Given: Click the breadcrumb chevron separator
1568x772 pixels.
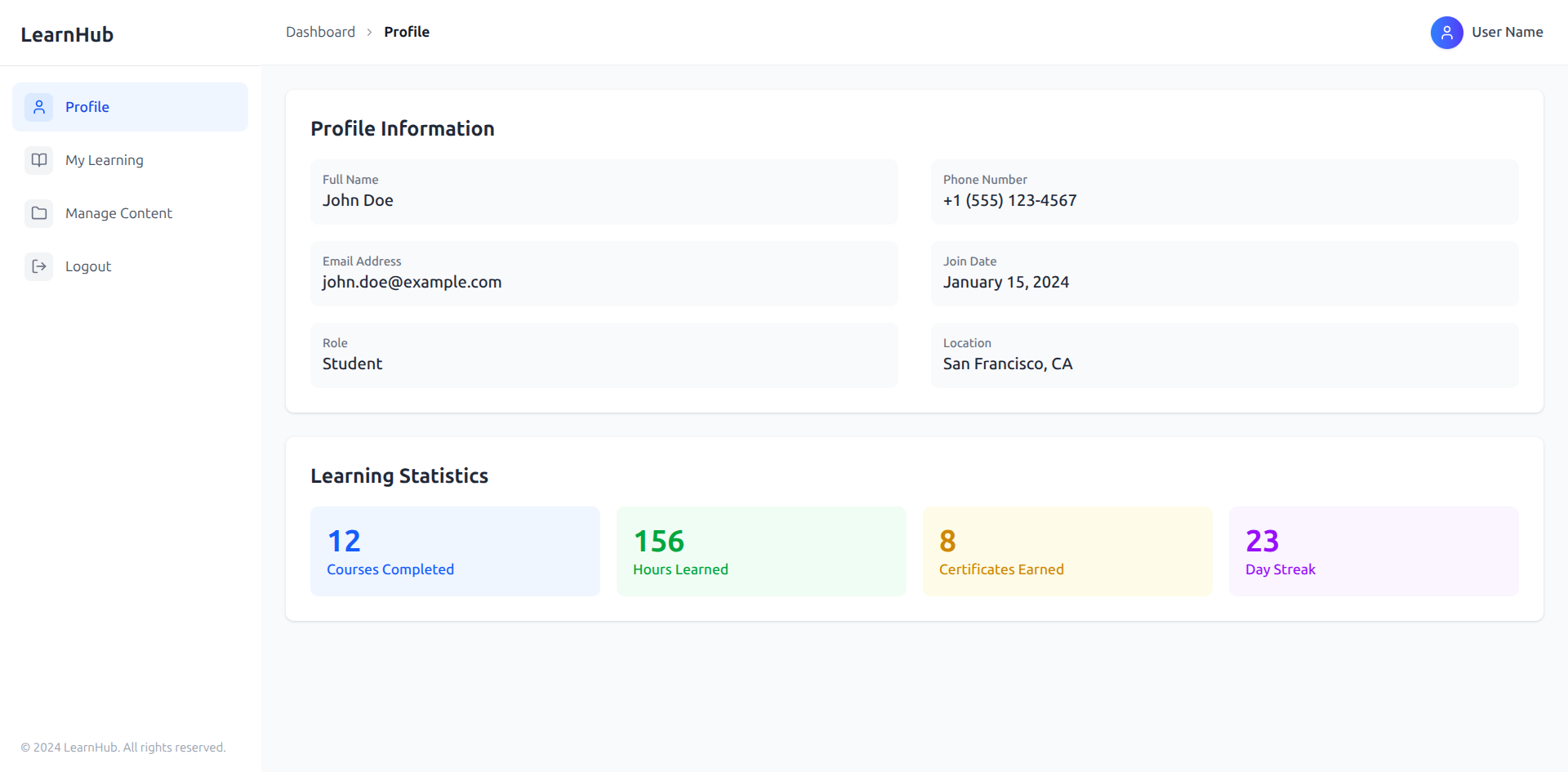Looking at the screenshot, I should point(369,32).
